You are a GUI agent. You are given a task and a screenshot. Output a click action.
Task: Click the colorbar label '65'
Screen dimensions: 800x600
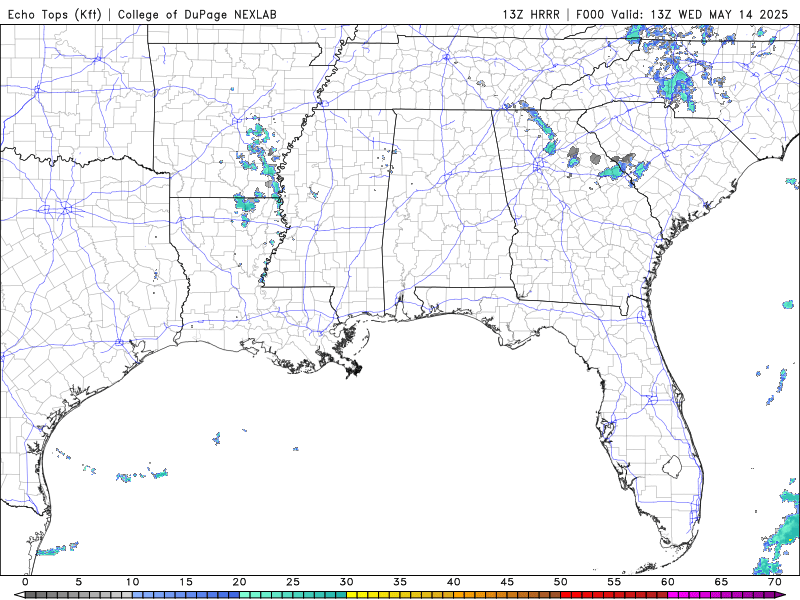pyautogui.click(x=721, y=582)
